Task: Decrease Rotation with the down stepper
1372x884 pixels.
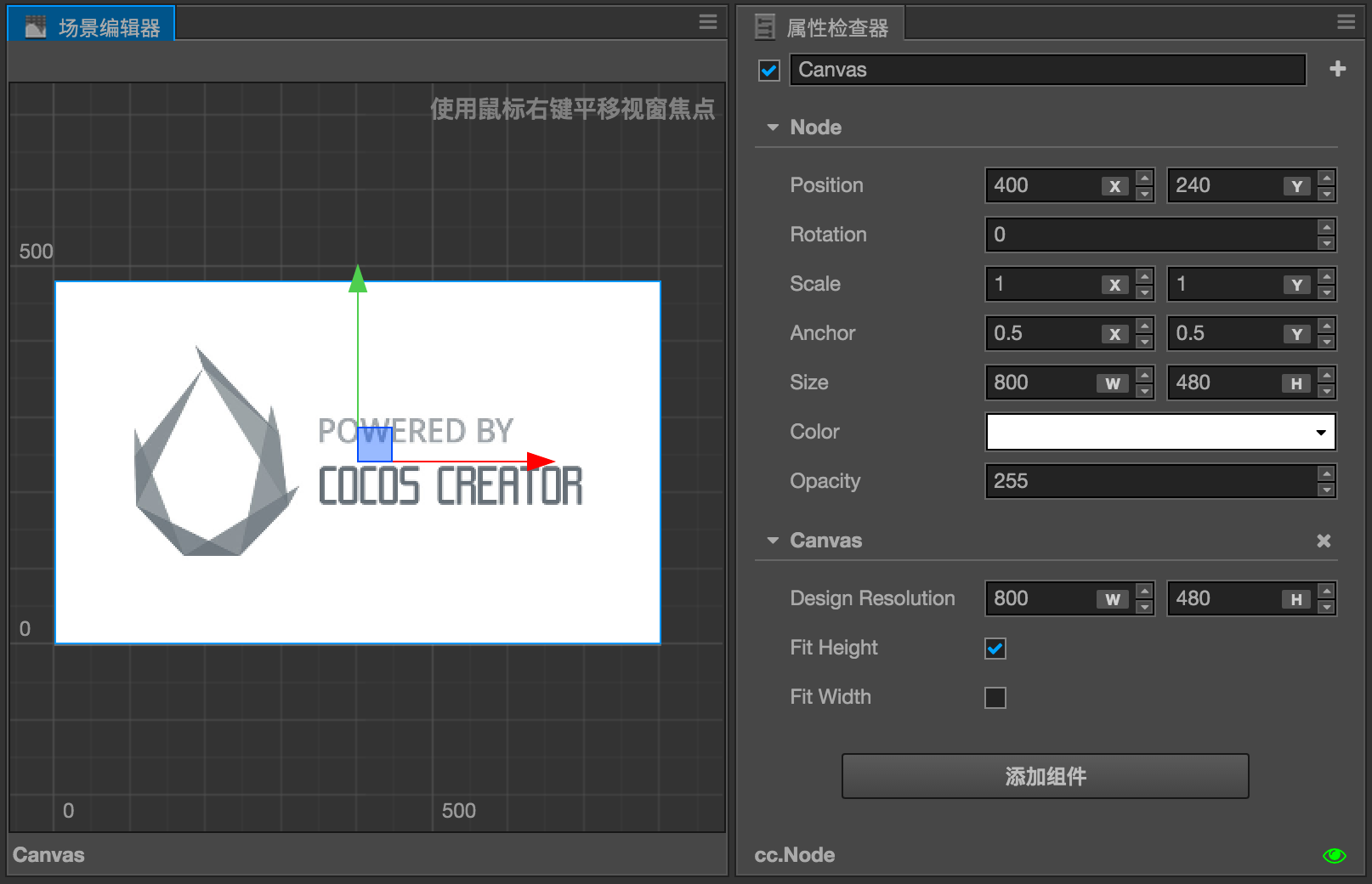Action: (1327, 243)
